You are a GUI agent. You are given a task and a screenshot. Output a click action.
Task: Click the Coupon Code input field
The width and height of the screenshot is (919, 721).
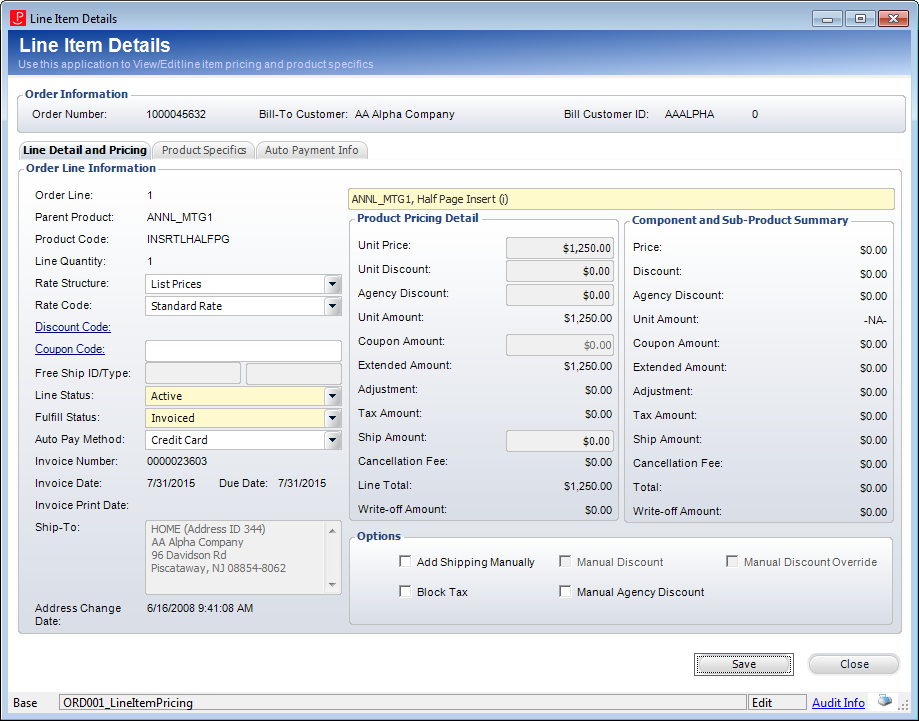[243, 351]
